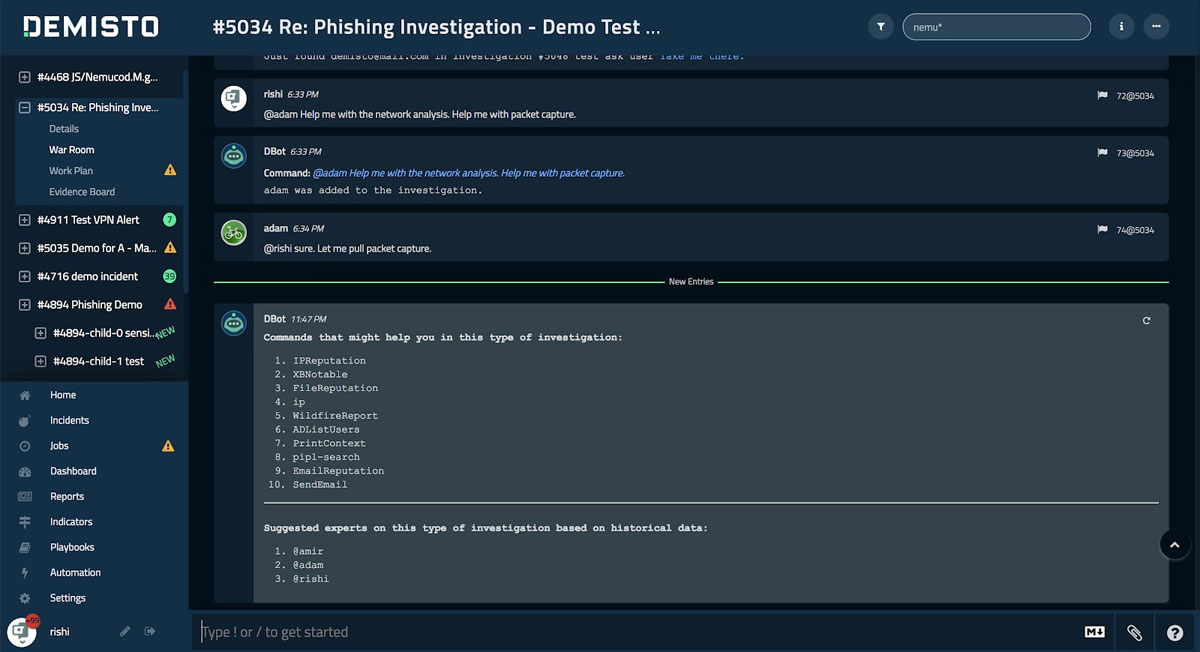
Task: Collapse incident #5034 Re: Phishing Inv
Action: [x=24, y=107]
